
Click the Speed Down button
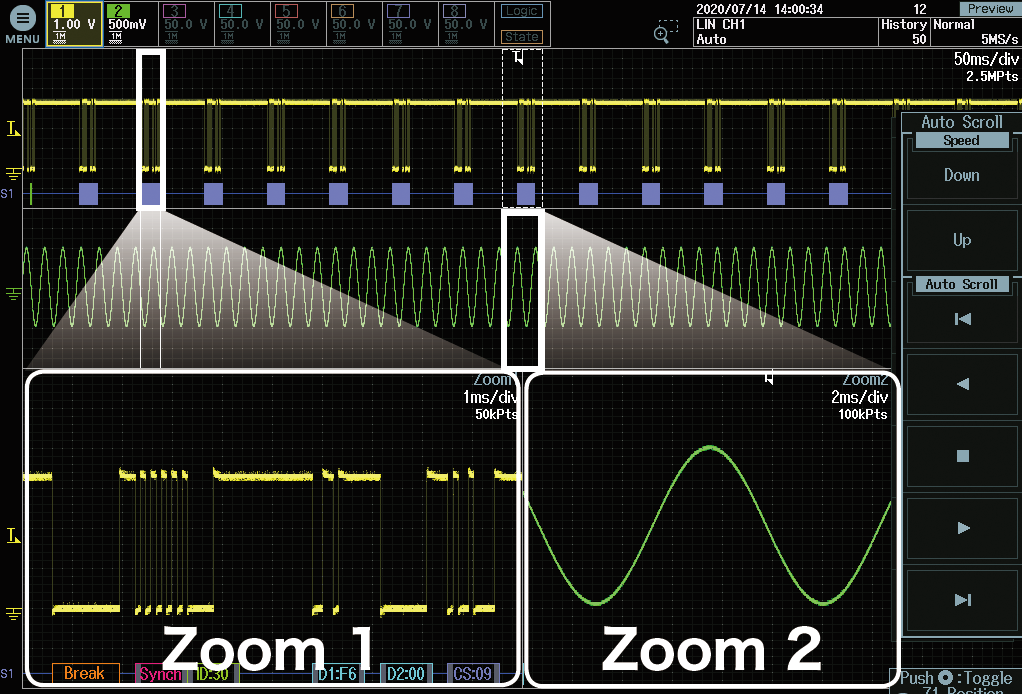pyautogui.click(x=962, y=175)
